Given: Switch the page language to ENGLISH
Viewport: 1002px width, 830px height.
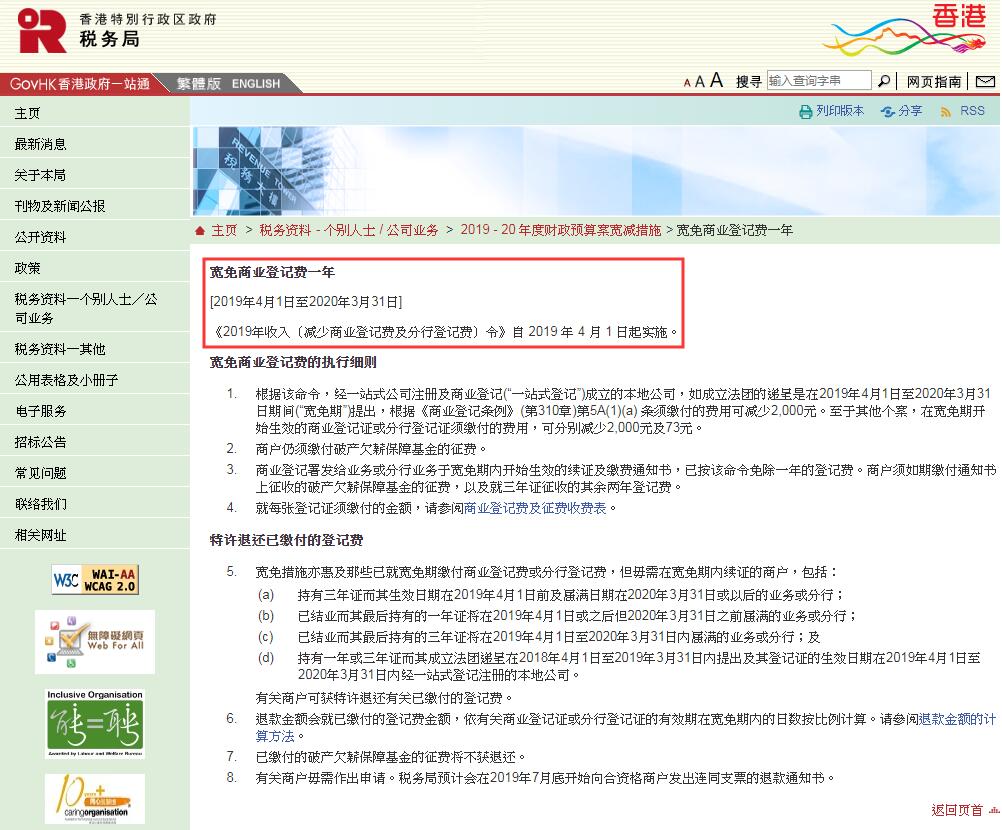Looking at the screenshot, I should coord(256,84).
